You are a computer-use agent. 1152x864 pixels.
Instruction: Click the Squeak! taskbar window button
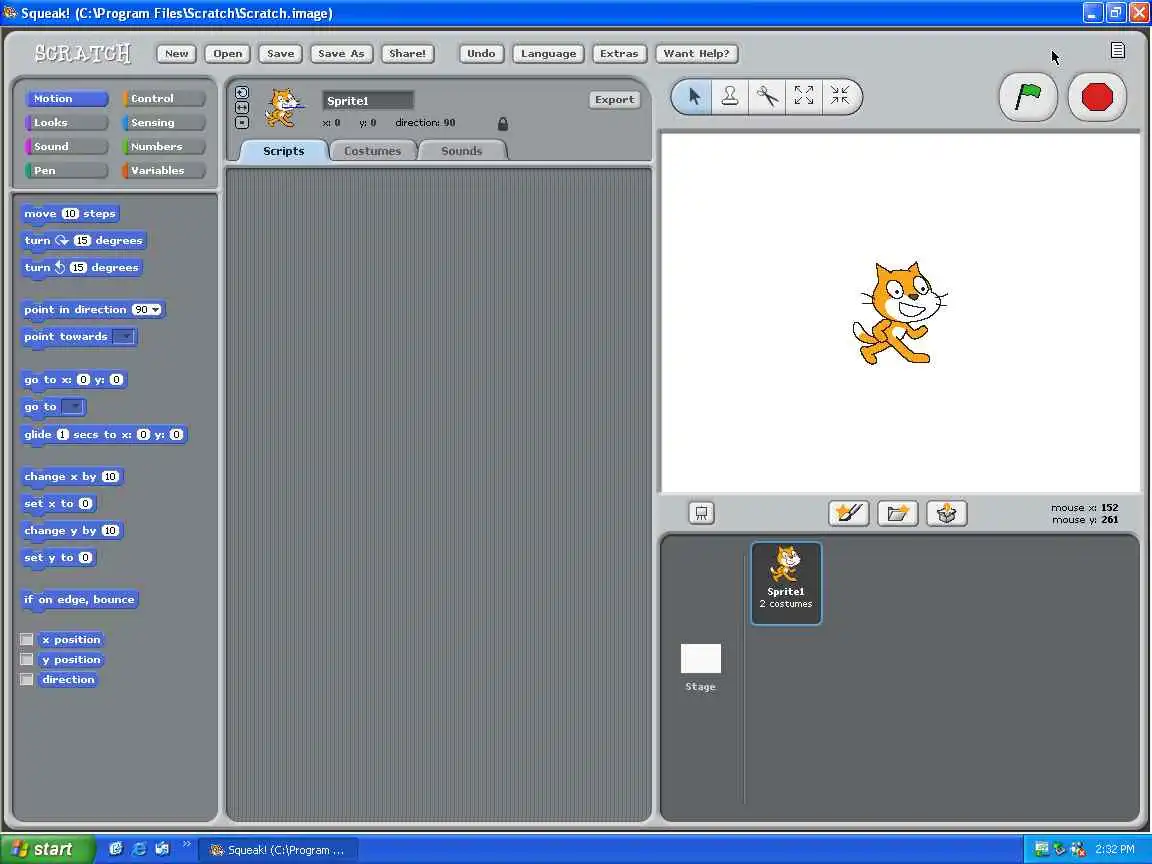point(278,849)
